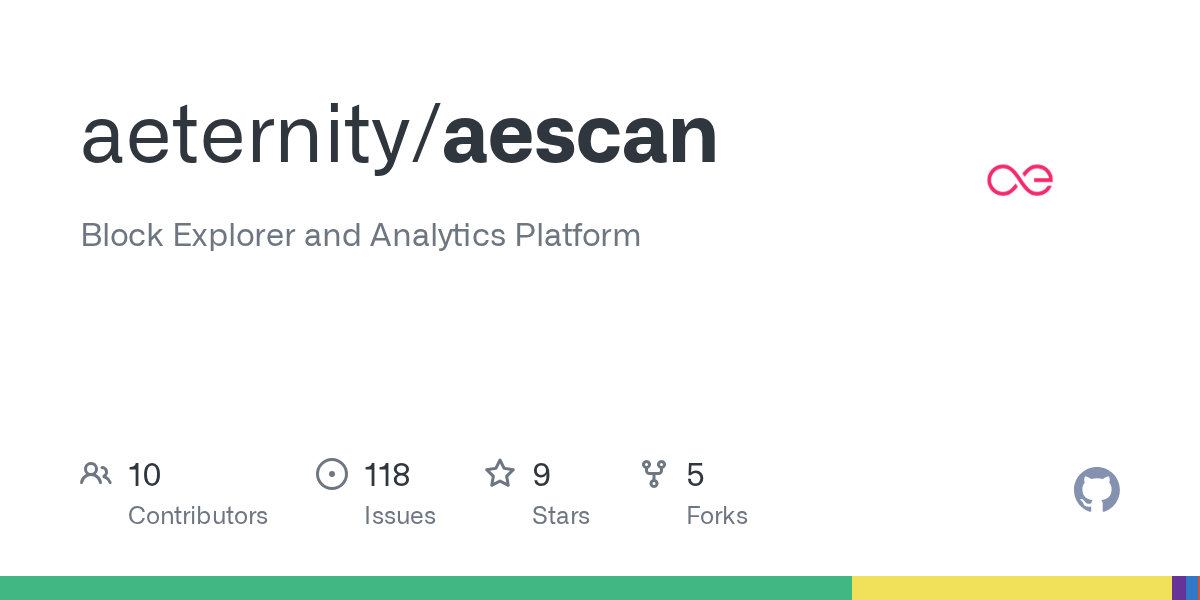
Task: Click the issue count 118
Action: 387,475
